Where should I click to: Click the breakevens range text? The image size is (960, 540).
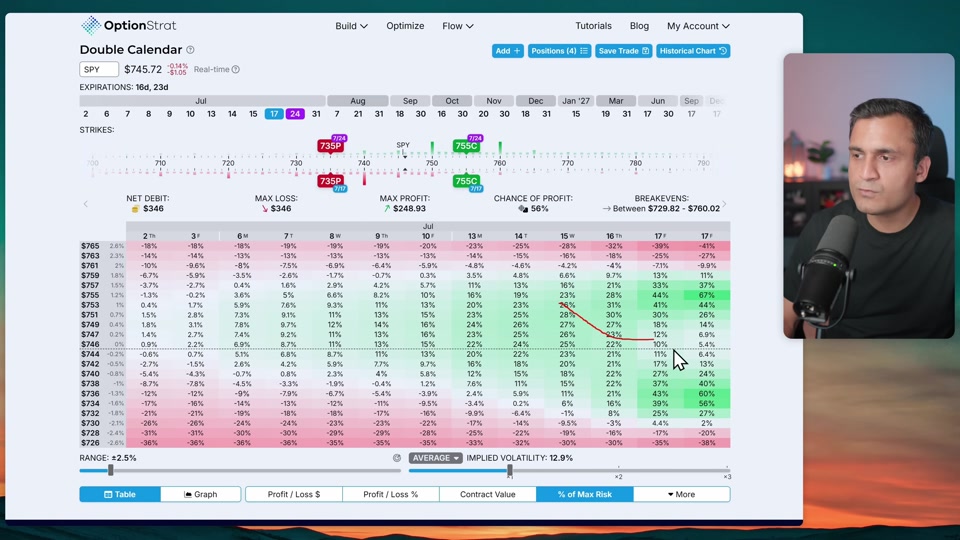666,209
